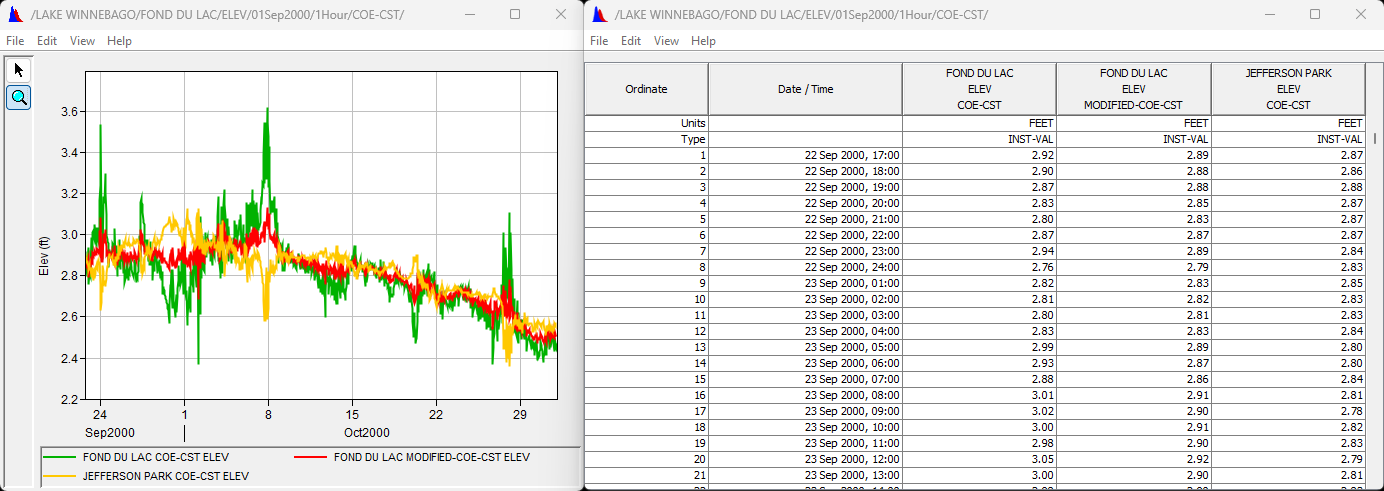Open File menu in plot window
Viewport: 1384px width, 491px height.
pos(15,41)
